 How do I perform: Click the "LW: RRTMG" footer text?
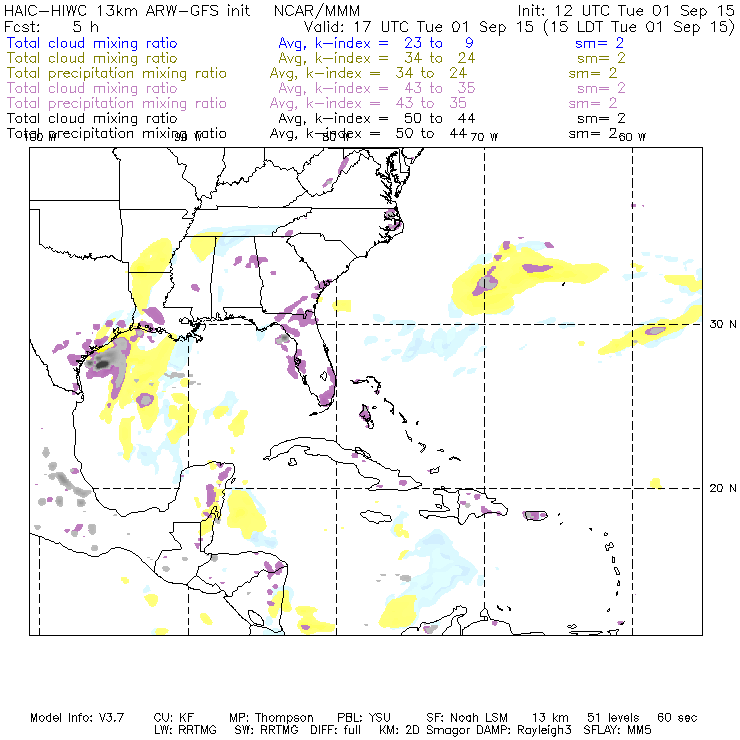point(185,730)
